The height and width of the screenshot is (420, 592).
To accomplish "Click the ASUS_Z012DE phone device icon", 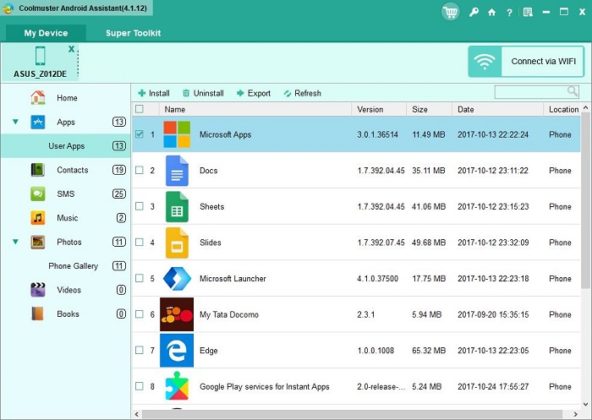I will point(40,56).
